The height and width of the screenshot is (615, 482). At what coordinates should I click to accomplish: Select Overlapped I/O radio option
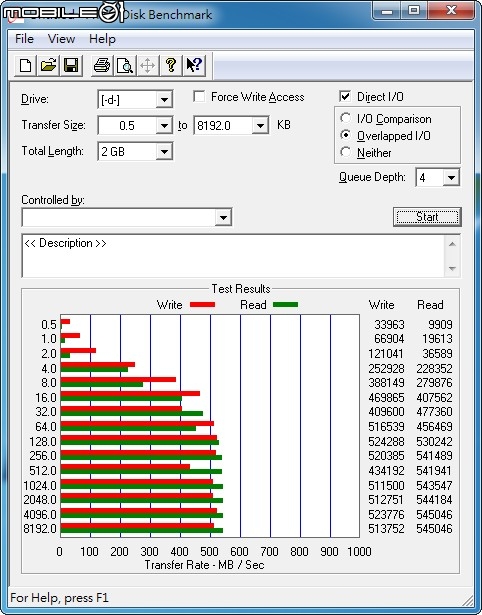346,135
